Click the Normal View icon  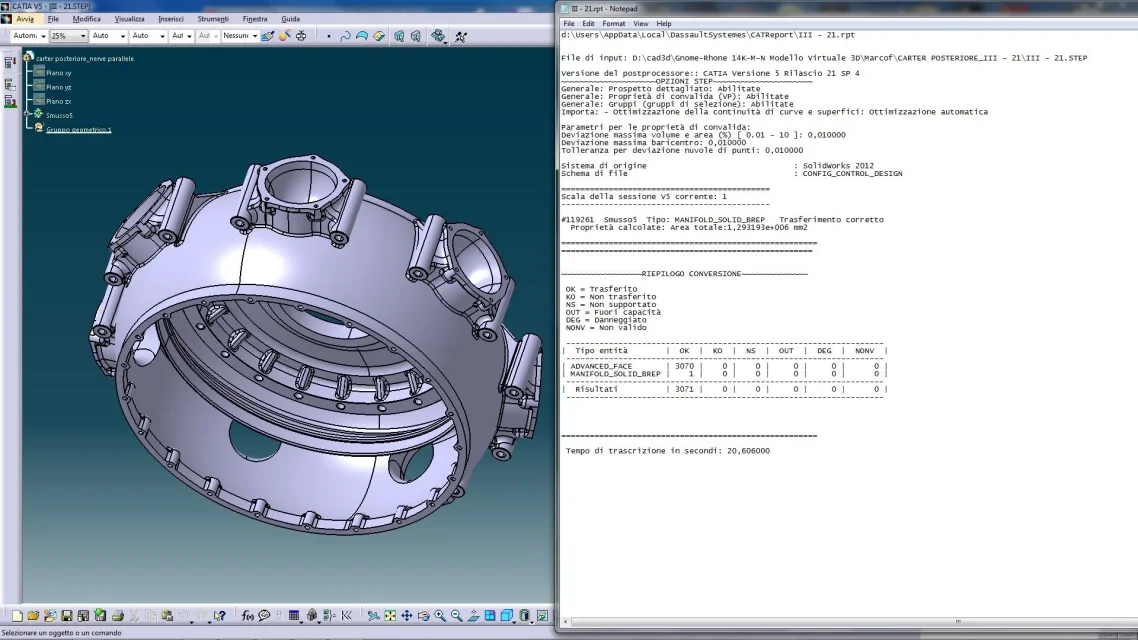click(x=474, y=616)
